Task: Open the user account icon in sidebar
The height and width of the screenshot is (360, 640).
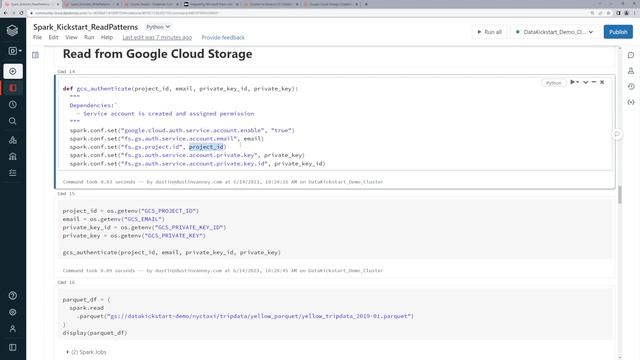Action: pyautogui.click(x=13, y=329)
